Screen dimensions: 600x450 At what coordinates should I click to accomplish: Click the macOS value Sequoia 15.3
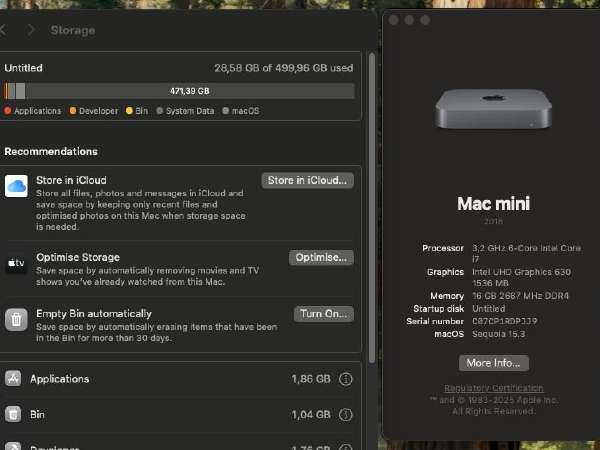[499, 334]
